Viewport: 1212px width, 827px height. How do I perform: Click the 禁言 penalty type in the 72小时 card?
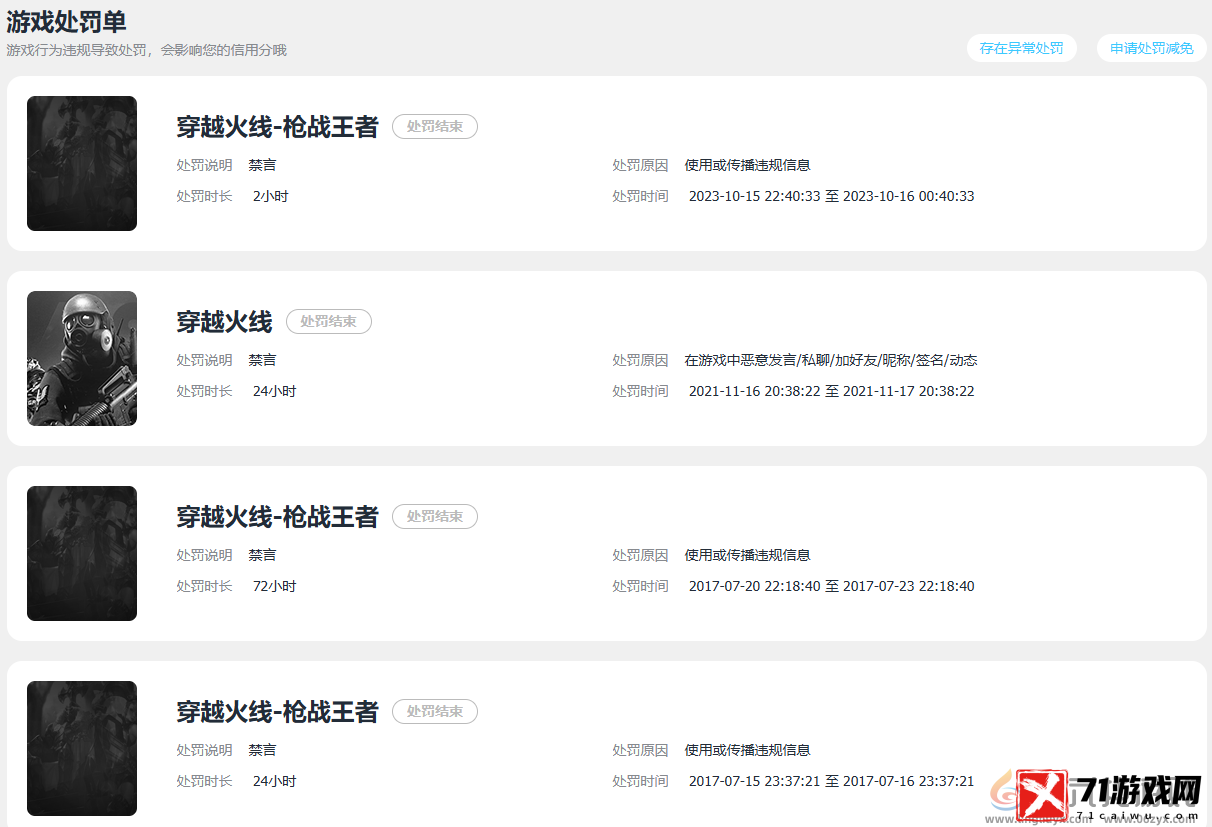click(x=263, y=556)
